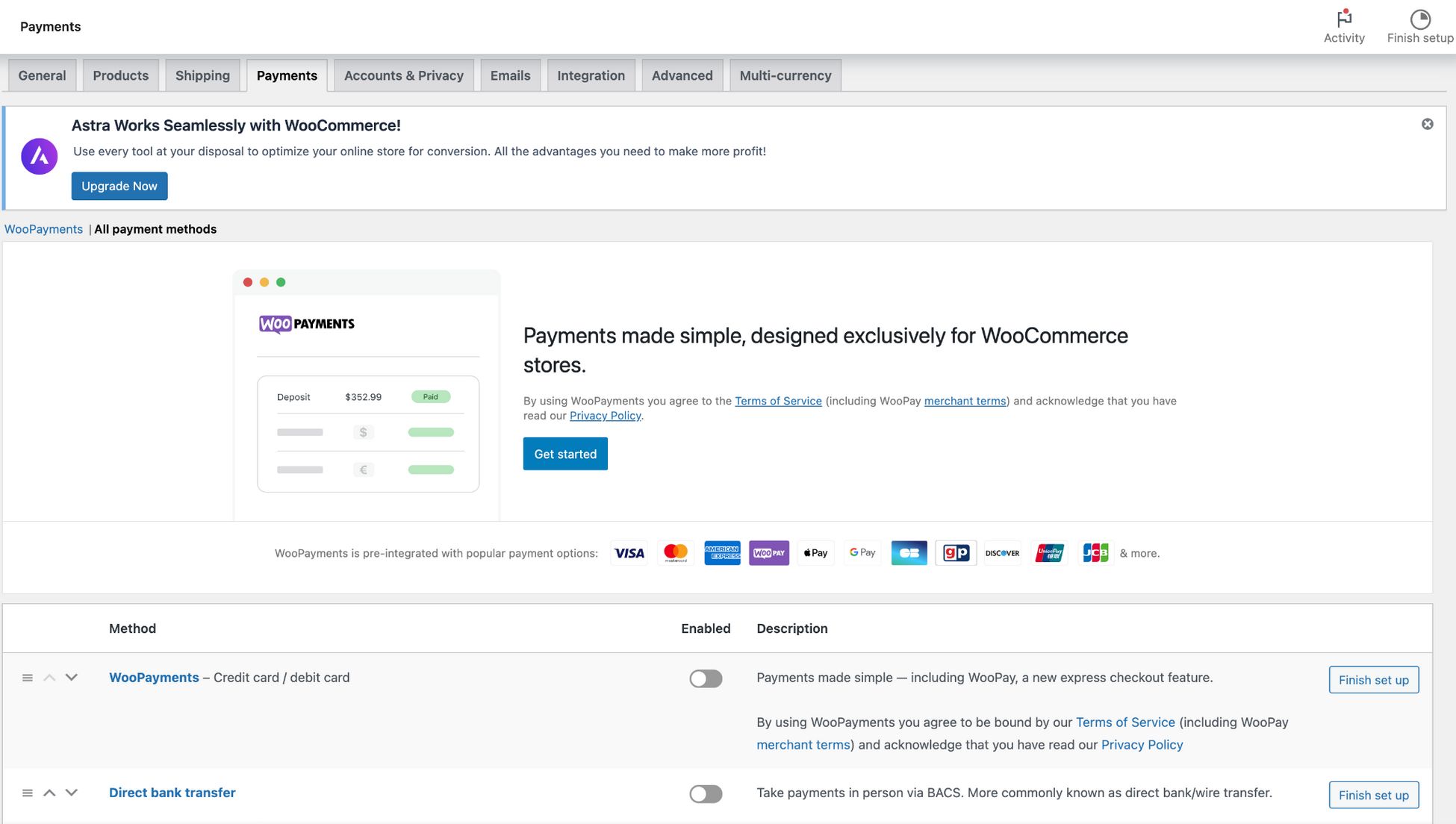
Task: Open the Advanced tab
Action: click(x=682, y=75)
